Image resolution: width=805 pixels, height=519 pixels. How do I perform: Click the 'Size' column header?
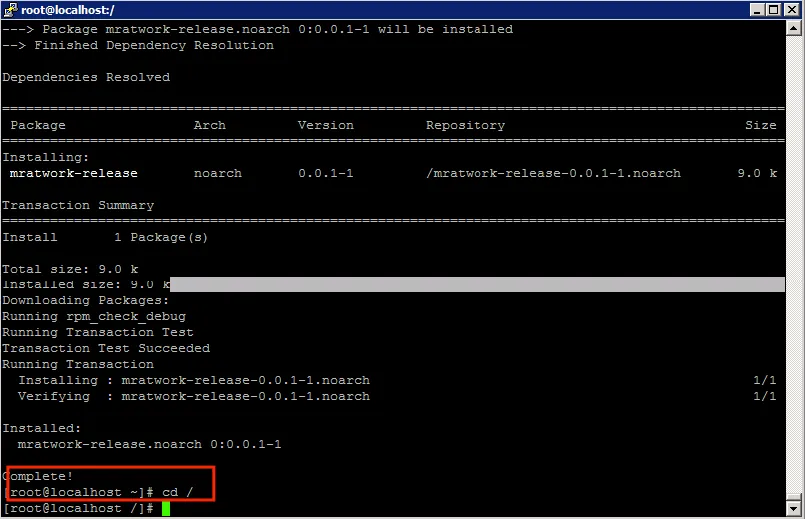(761, 125)
